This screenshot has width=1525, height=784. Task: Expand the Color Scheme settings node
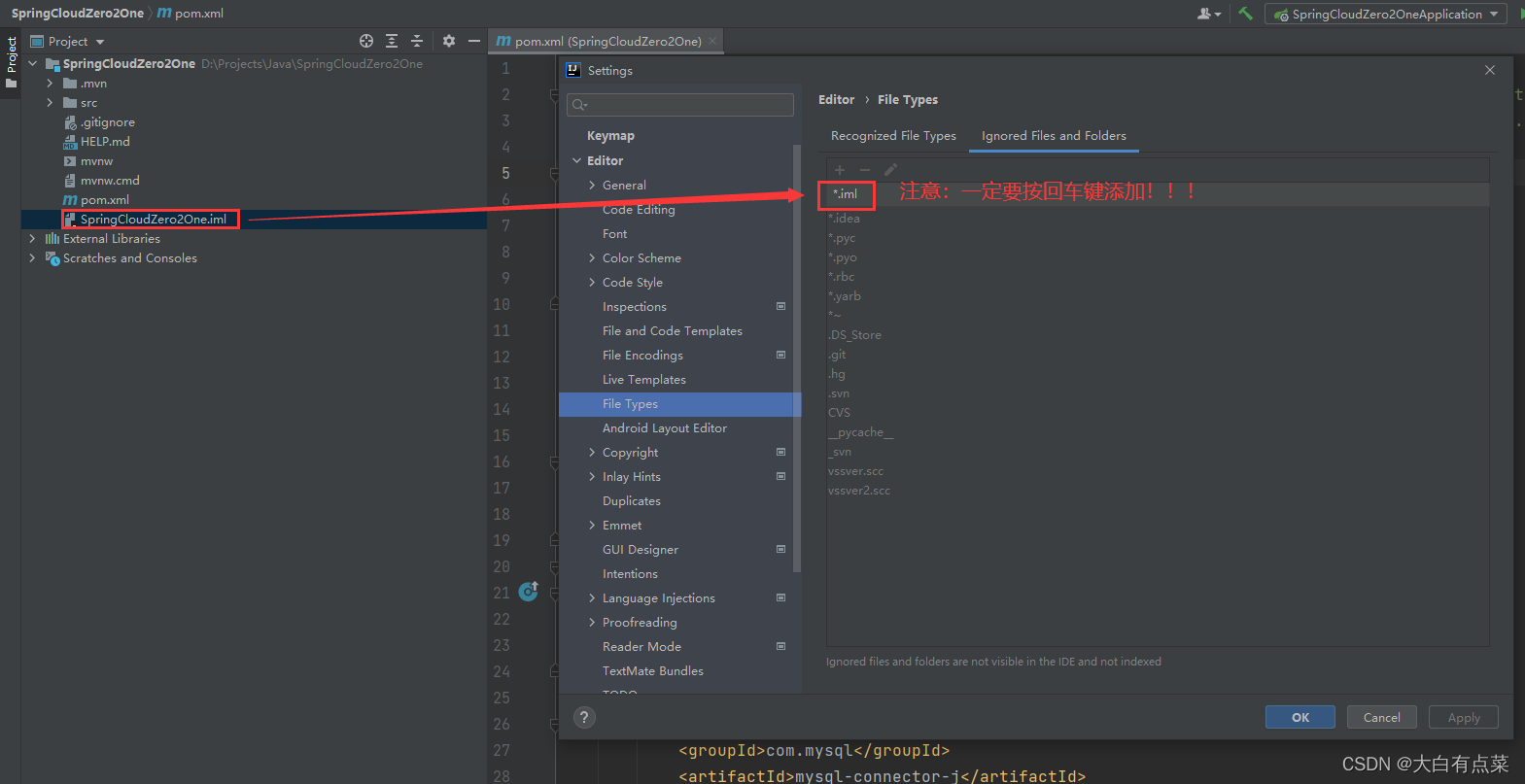pos(592,257)
